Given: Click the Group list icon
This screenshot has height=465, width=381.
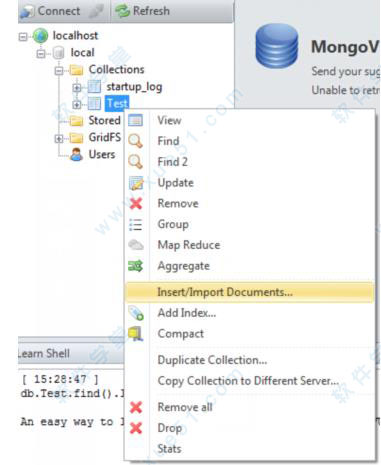Looking at the screenshot, I should (135, 225).
